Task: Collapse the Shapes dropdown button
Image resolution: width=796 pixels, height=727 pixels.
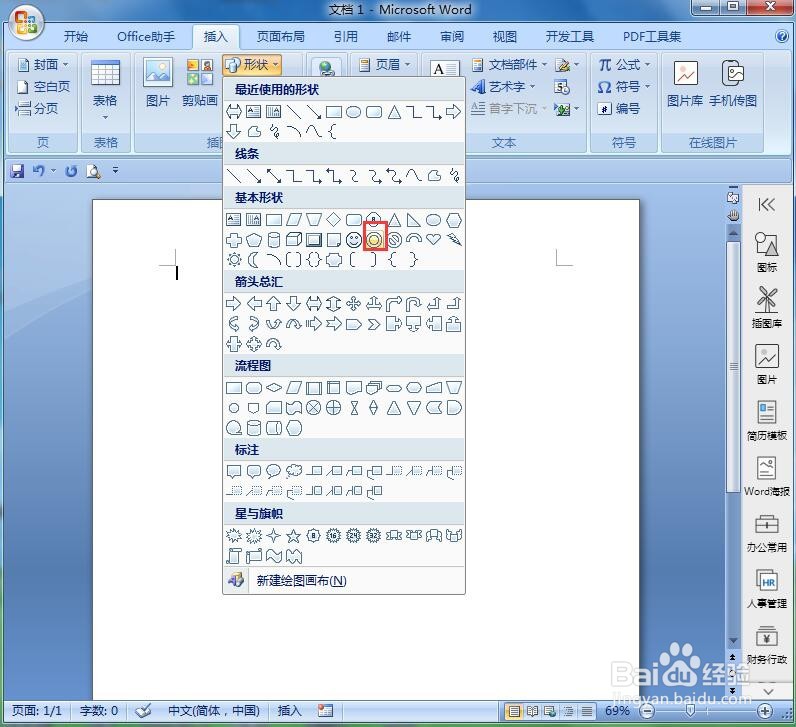Action: pyautogui.click(x=252, y=65)
